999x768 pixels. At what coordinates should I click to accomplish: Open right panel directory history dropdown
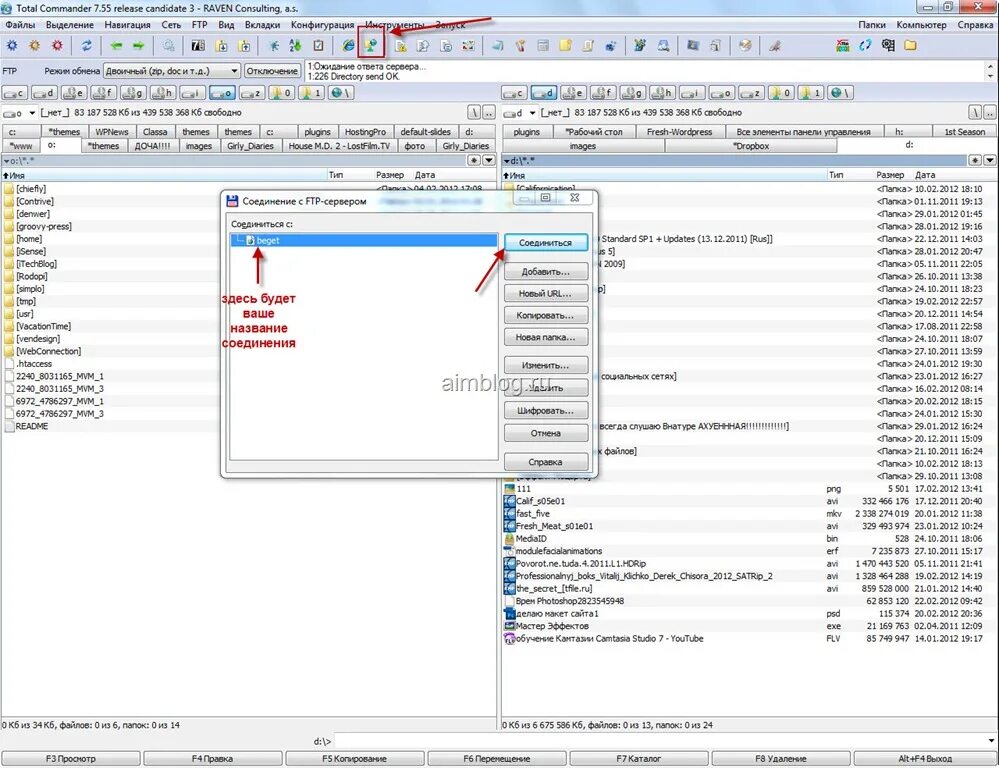tap(989, 161)
